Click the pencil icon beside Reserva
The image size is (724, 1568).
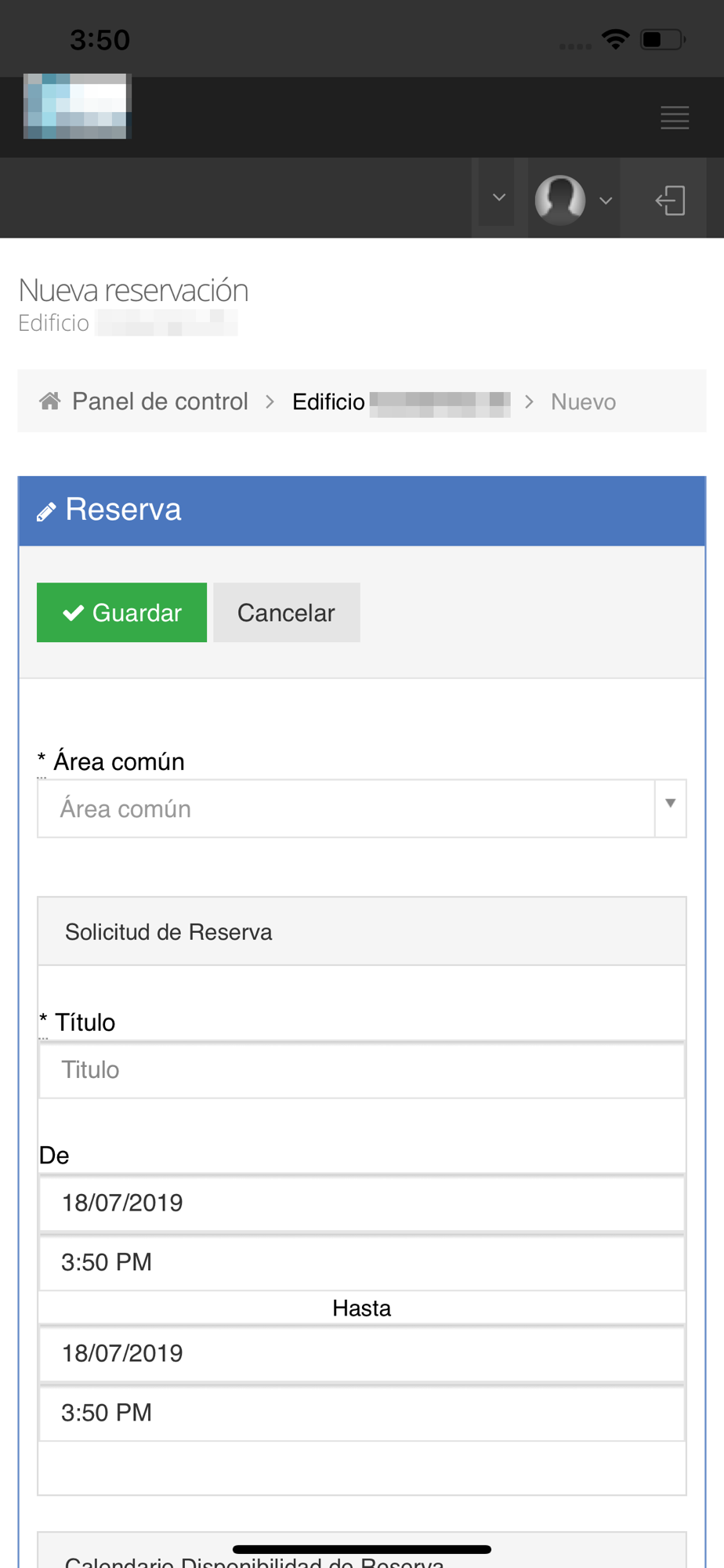46,512
